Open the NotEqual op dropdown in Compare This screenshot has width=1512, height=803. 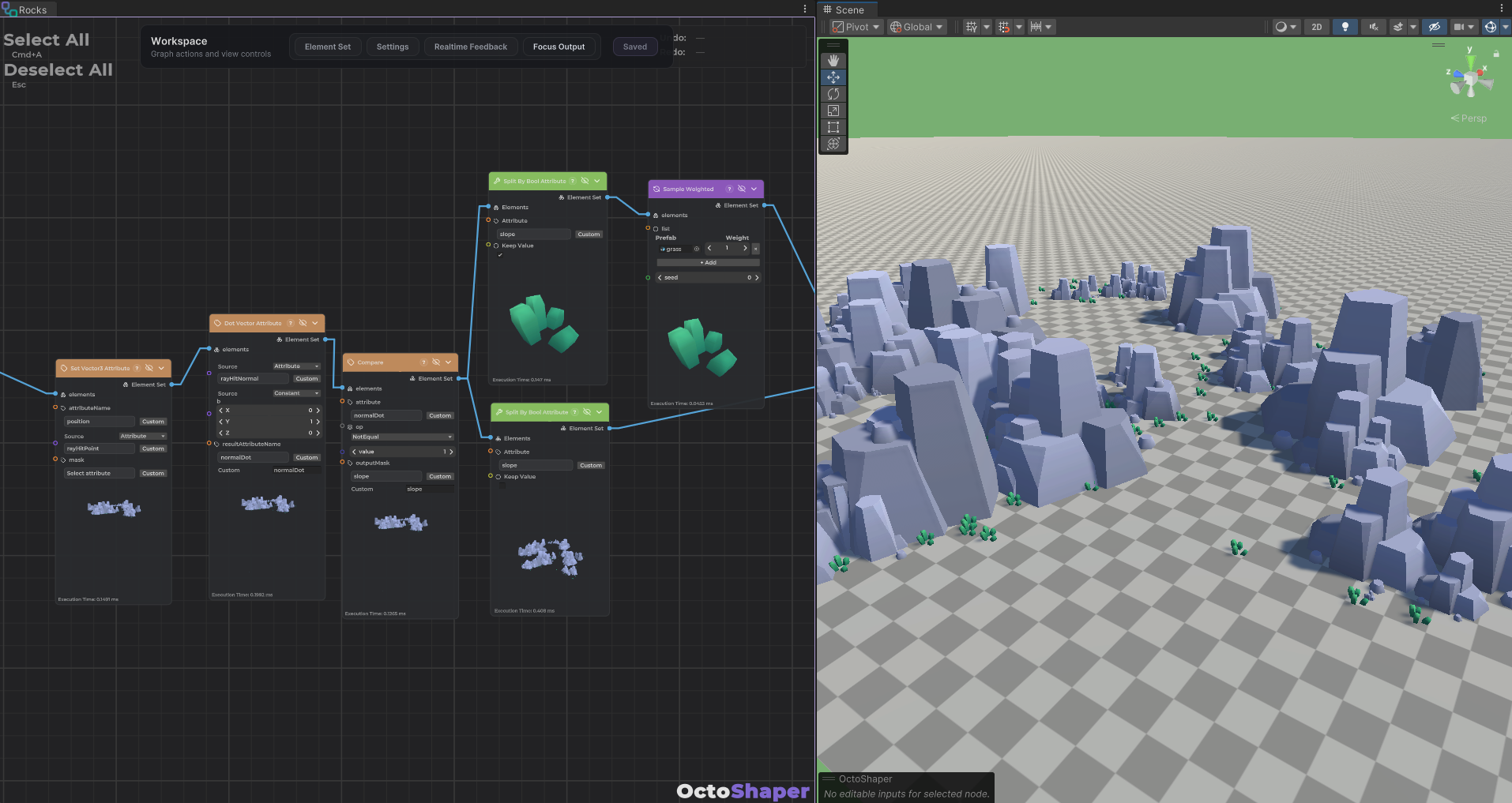[x=402, y=437]
